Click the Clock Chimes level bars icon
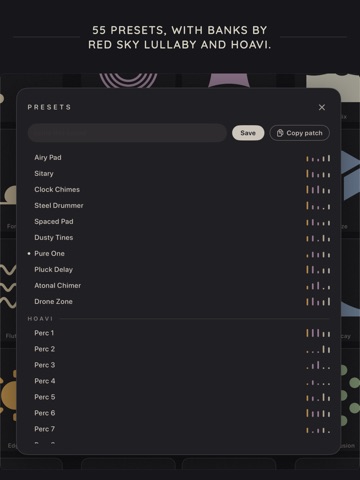 point(318,190)
